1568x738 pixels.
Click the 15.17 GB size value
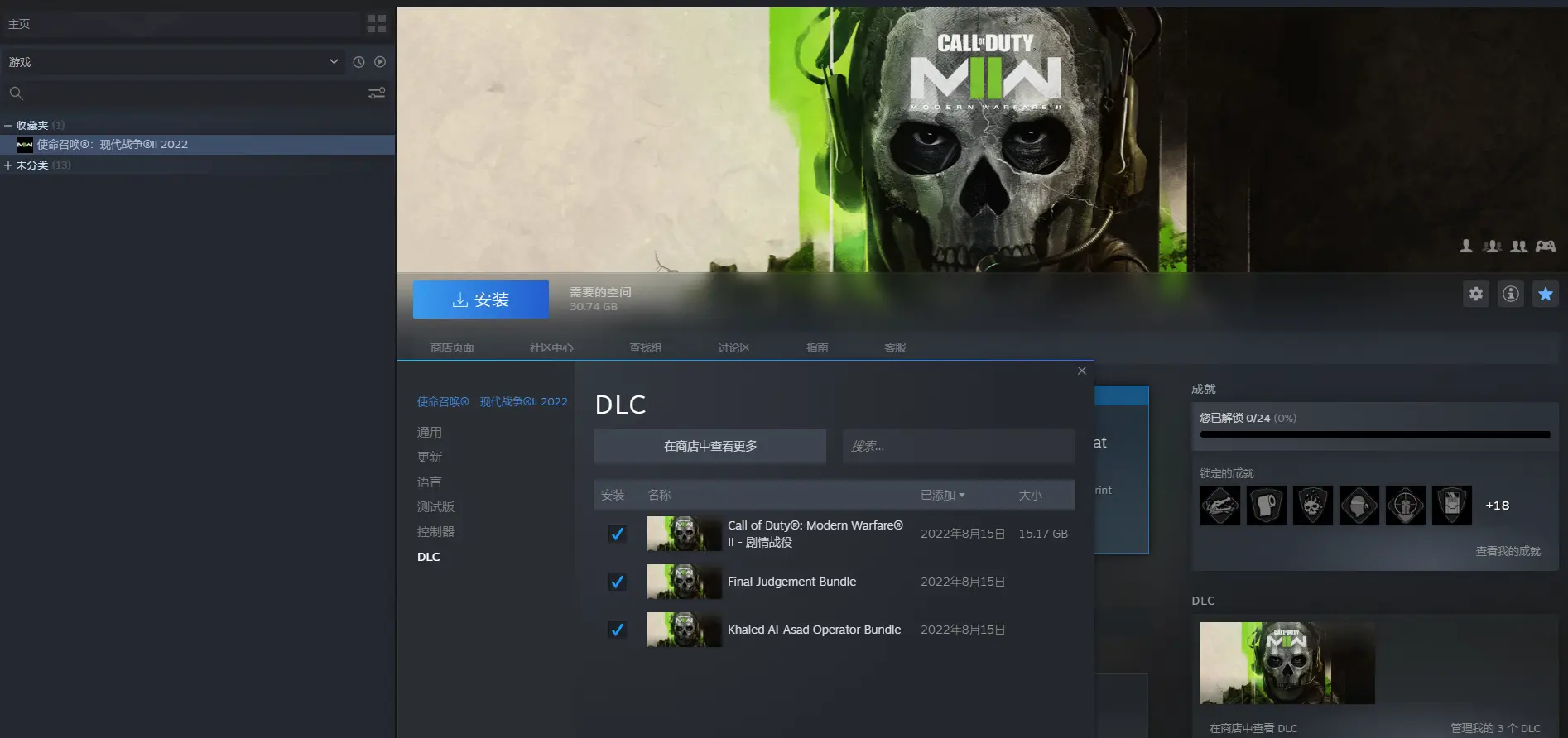1043,534
